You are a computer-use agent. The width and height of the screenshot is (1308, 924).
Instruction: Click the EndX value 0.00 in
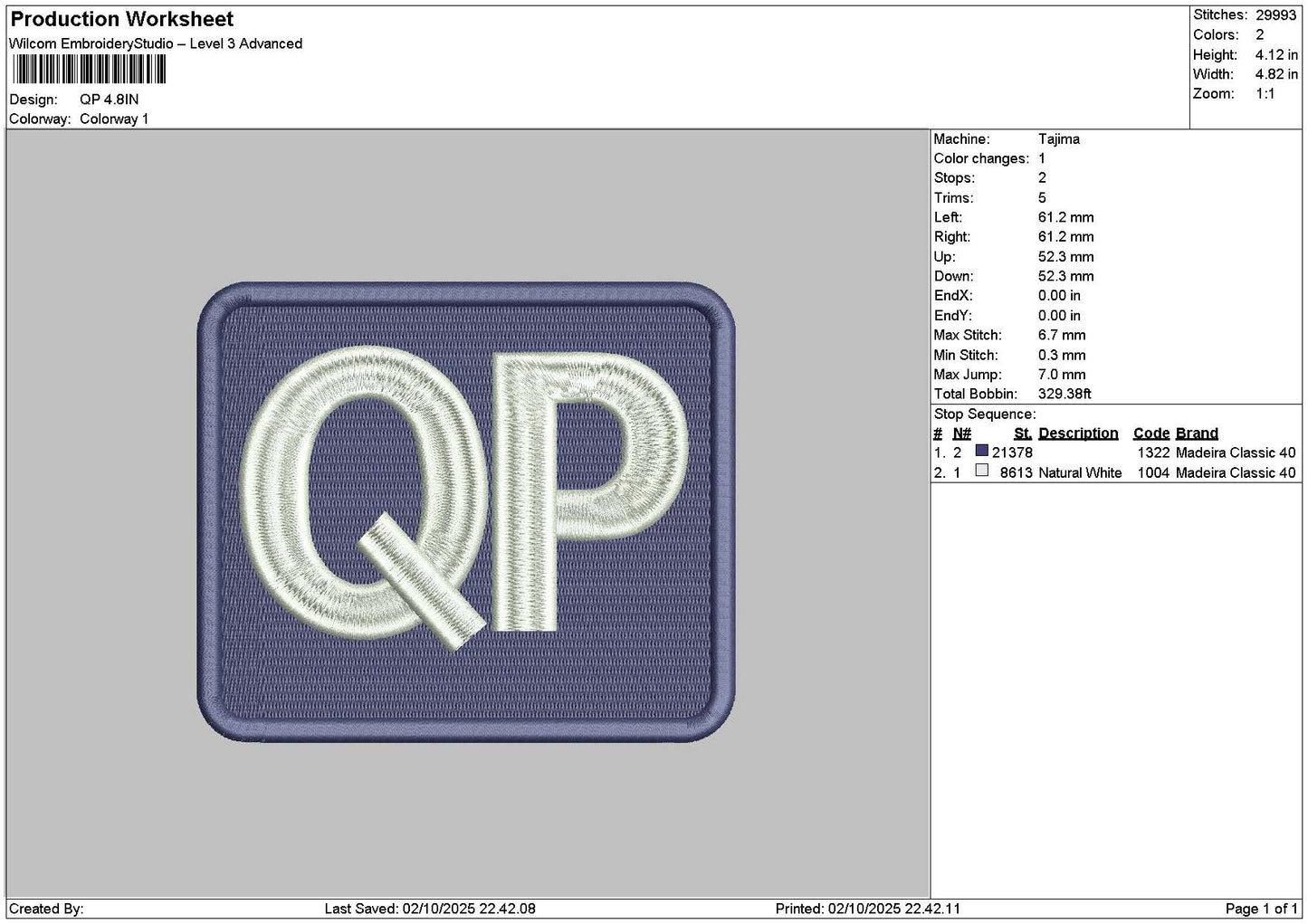(x=1059, y=295)
